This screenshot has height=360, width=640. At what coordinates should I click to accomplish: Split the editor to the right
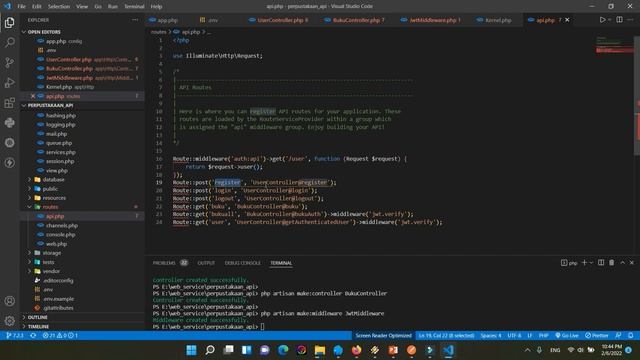coord(619,20)
